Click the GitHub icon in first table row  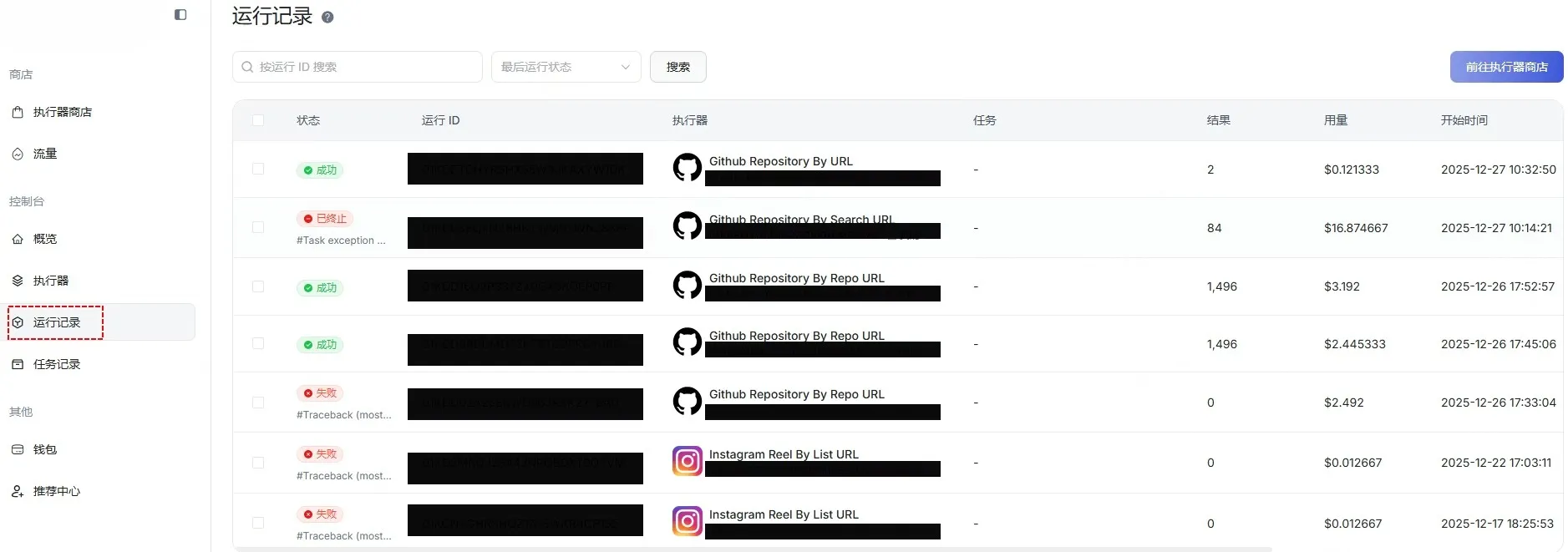click(687, 168)
